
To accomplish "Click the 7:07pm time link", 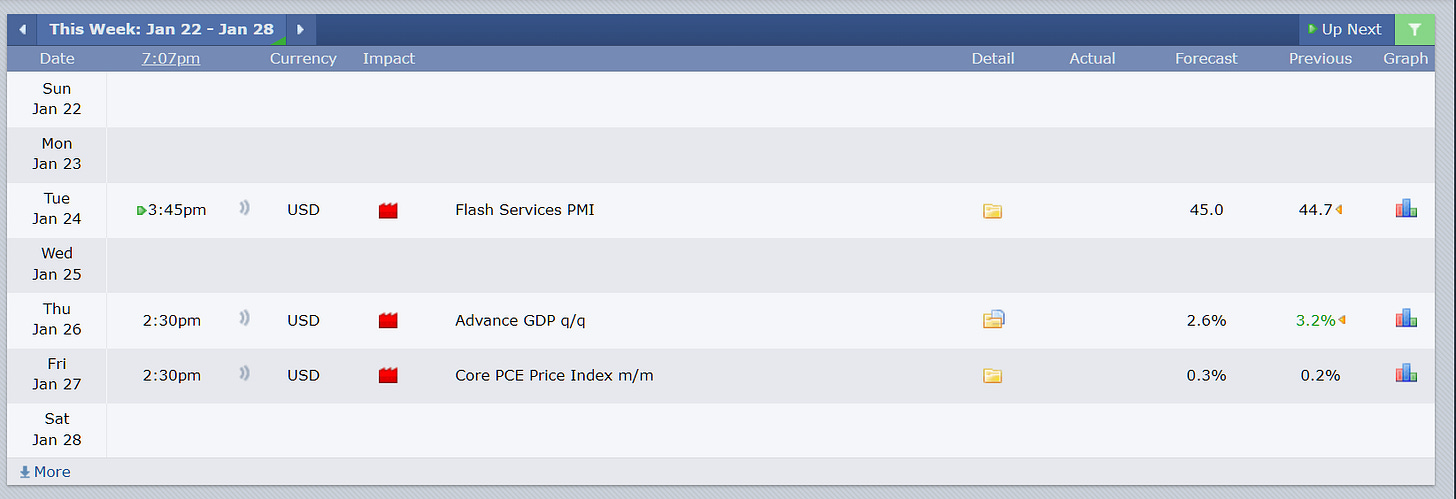I will (x=171, y=59).
